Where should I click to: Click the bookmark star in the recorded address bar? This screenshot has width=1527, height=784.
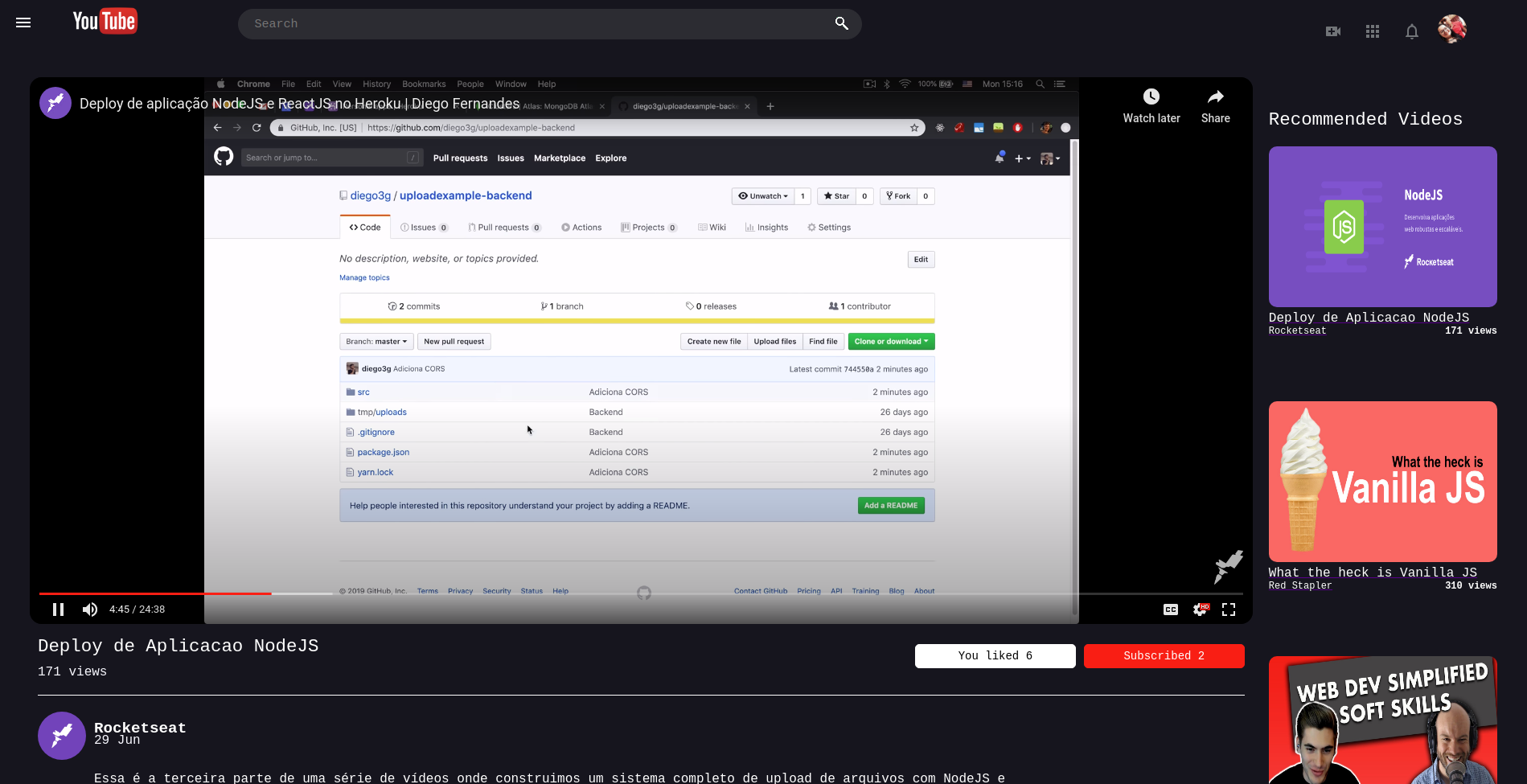pyautogui.click(x=914, y=128)
